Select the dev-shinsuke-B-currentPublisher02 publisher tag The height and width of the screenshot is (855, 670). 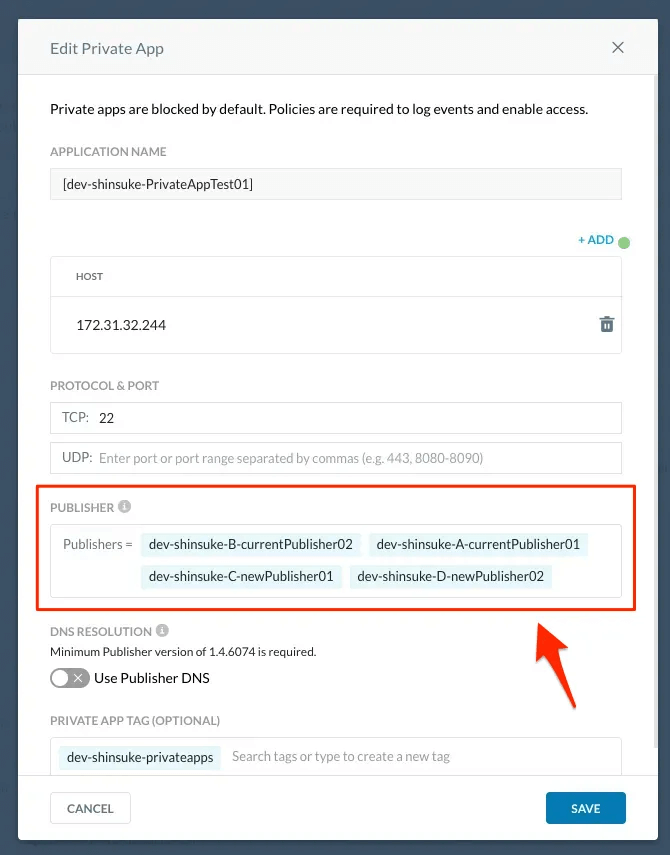(251, 544)
